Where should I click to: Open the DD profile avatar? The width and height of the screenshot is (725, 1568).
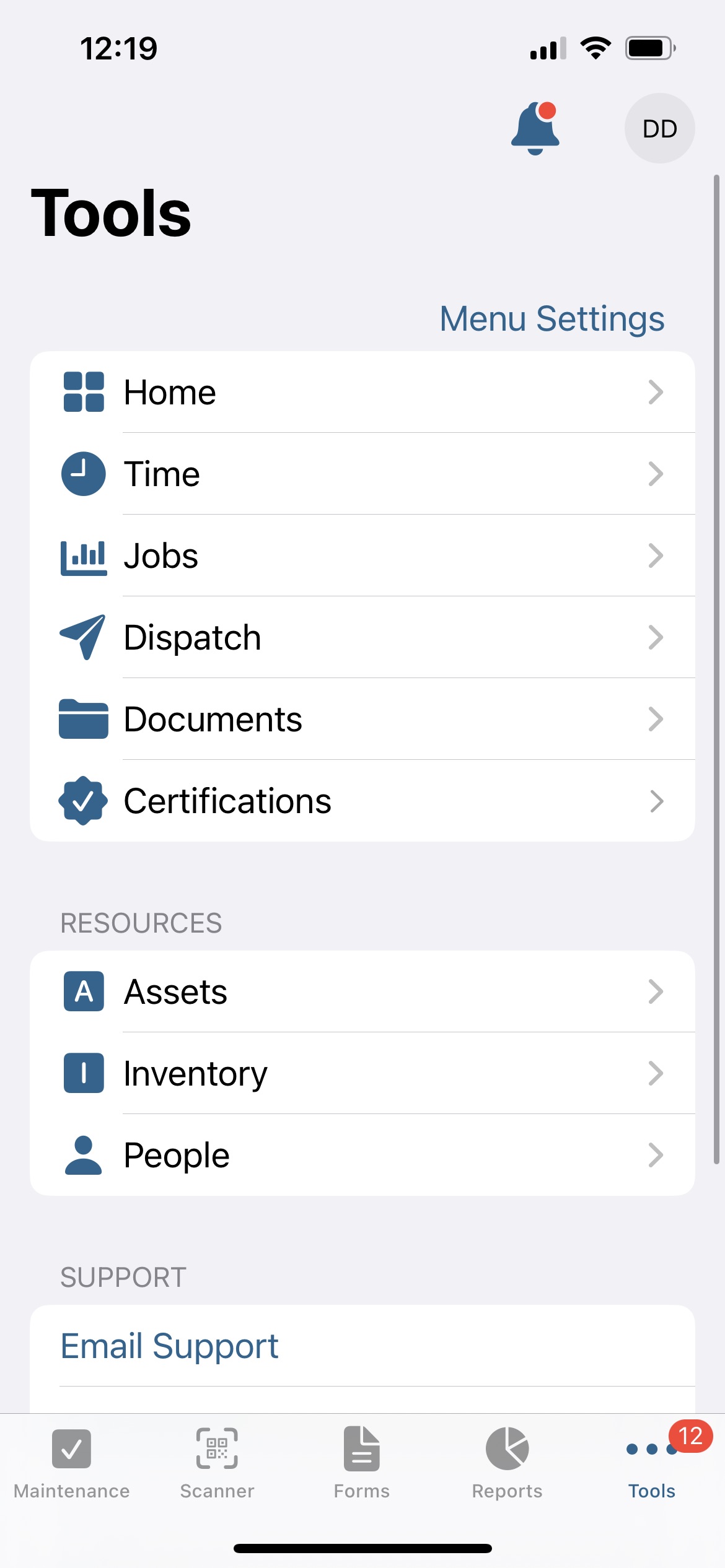(x=659, y=129)
